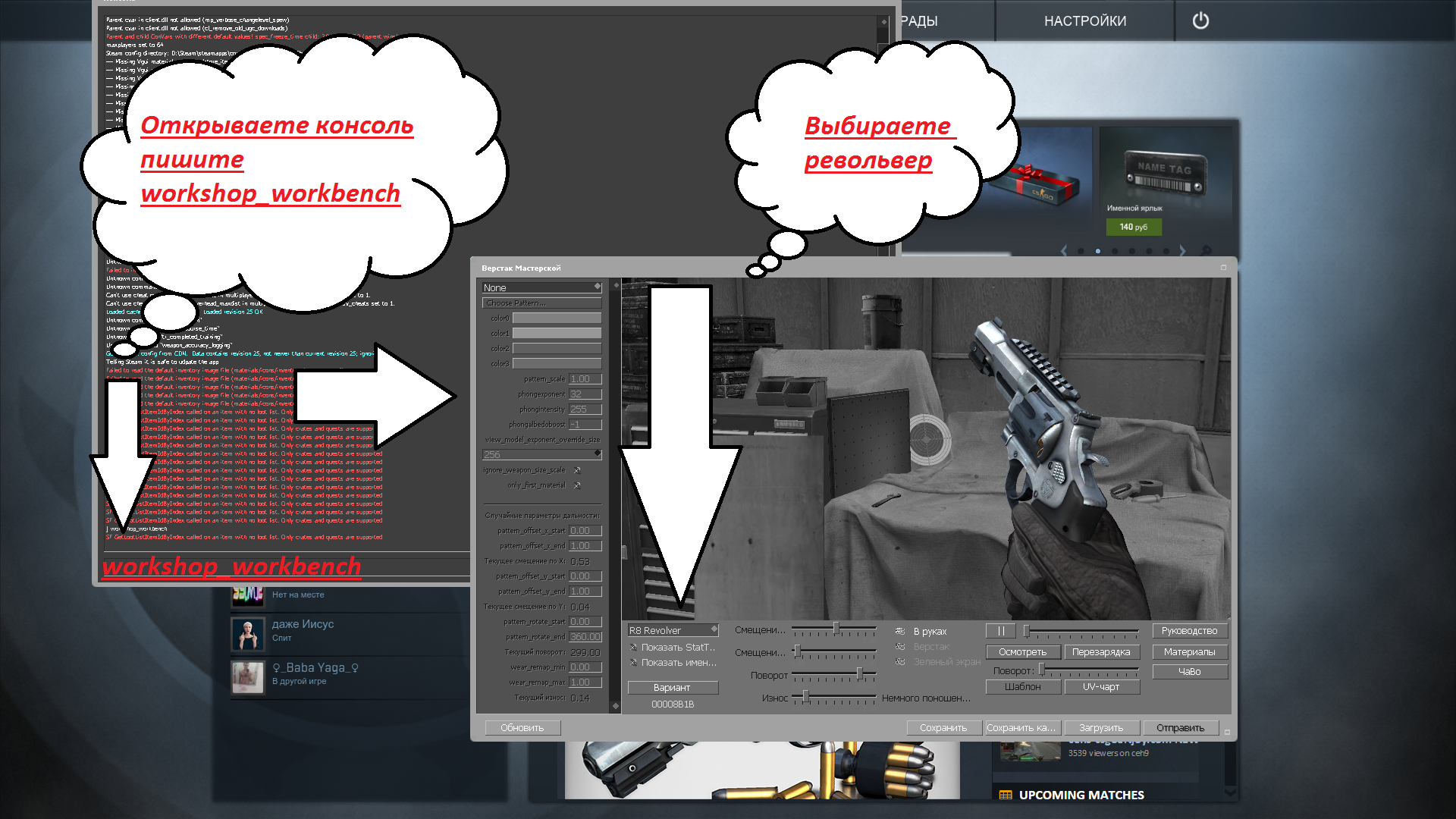1456x819 pixels.
Task: Go to previous store carousel item
Action: pyautogui.click(x=1064, y=250)
